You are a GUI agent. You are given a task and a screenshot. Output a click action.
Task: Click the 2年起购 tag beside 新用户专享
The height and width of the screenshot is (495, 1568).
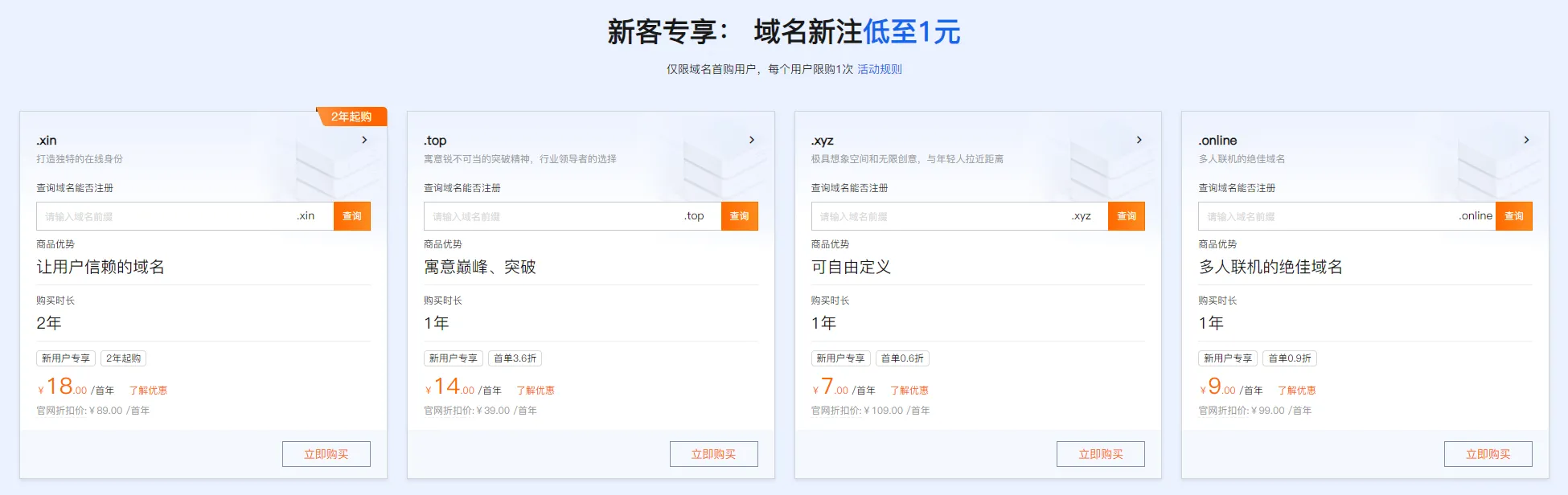123,358
